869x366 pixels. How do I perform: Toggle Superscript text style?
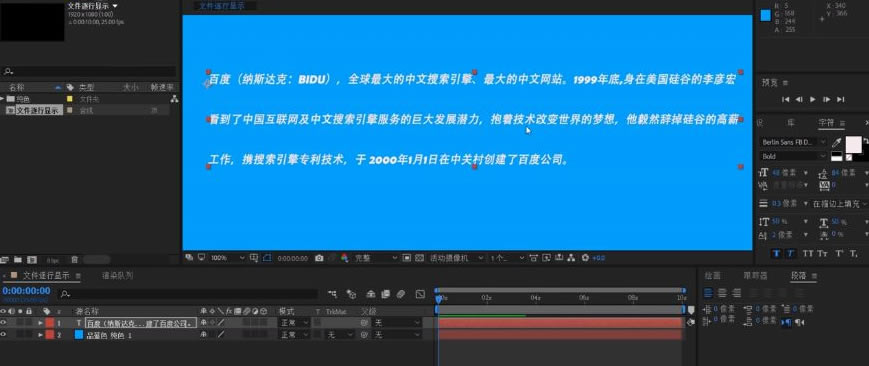[x=839, y=253]
